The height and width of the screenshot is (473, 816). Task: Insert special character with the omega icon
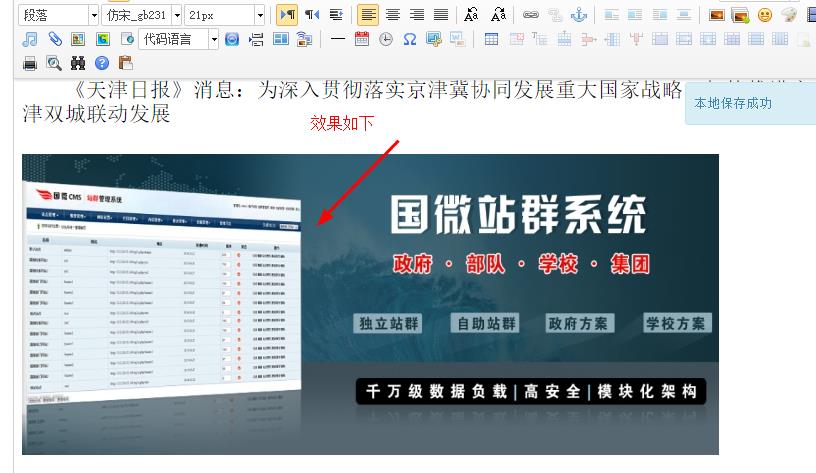tap(410, 40)
